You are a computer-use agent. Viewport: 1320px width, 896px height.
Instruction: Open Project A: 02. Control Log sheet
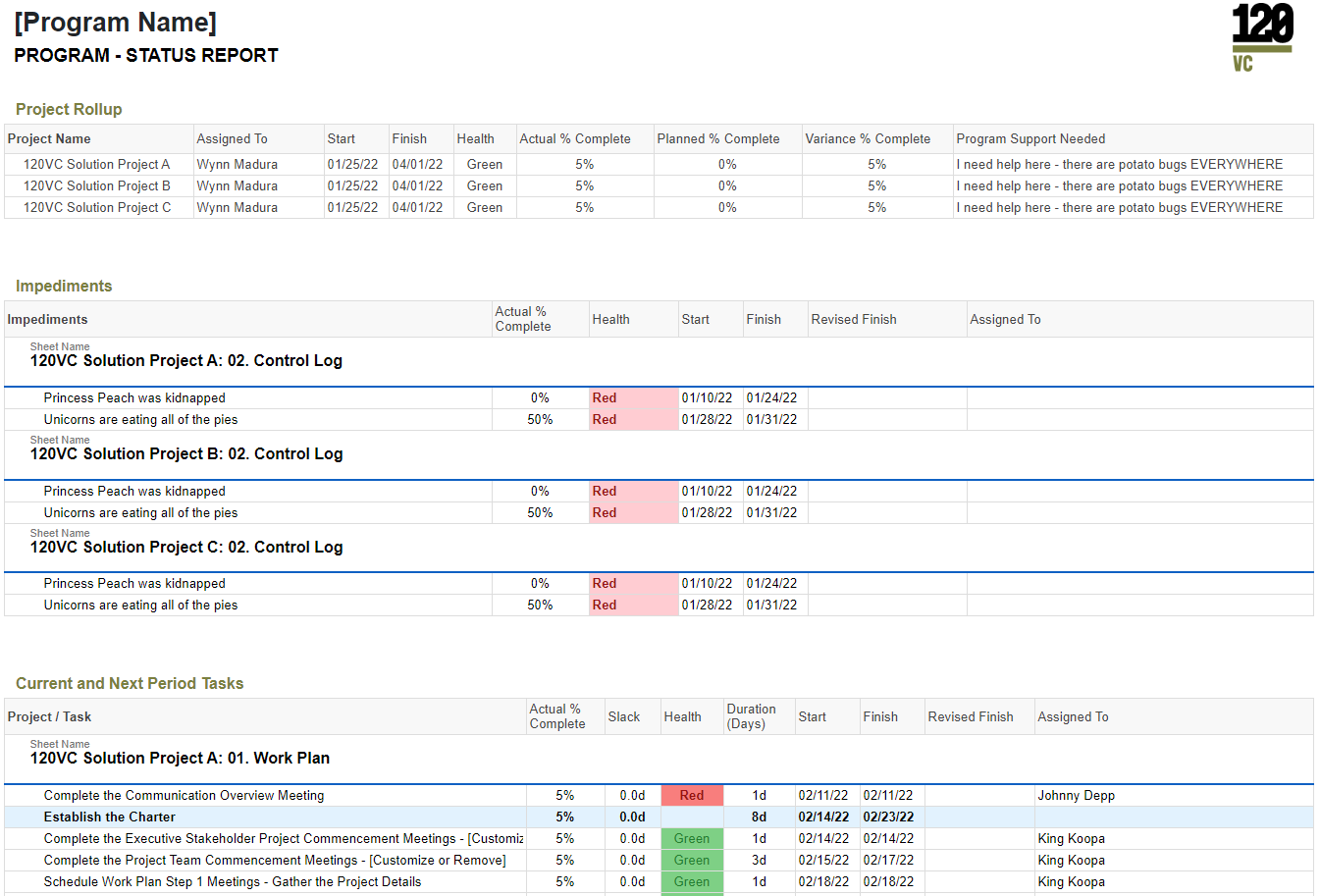point(186,361)
